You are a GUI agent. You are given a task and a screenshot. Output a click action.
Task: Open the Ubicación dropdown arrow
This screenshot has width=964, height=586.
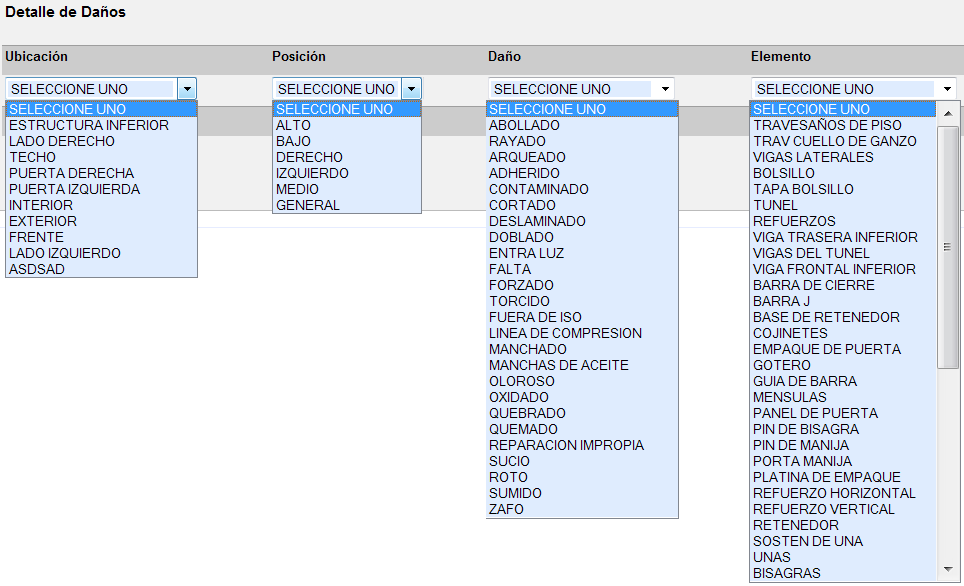(187, 89)
